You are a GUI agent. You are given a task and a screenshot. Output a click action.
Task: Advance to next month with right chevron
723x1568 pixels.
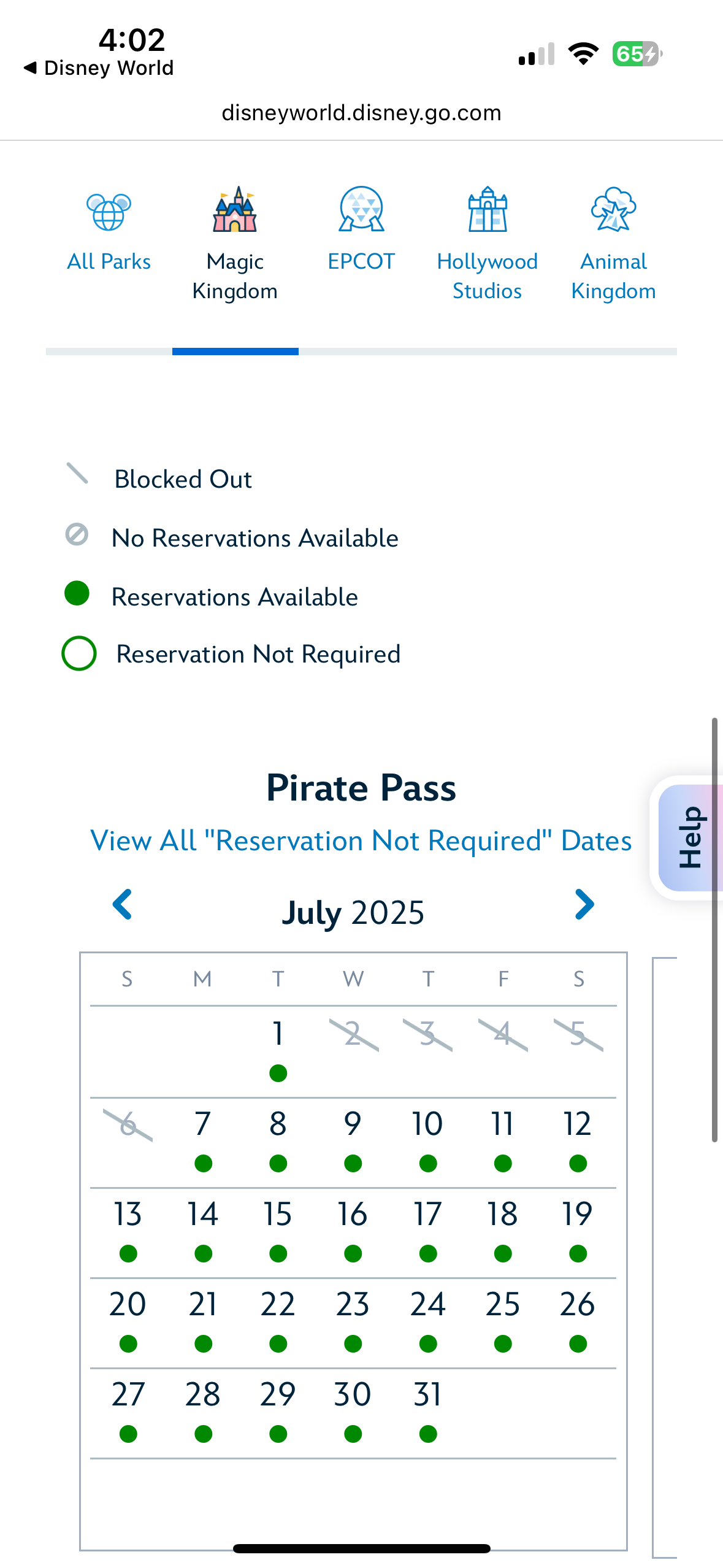[584, 904]
